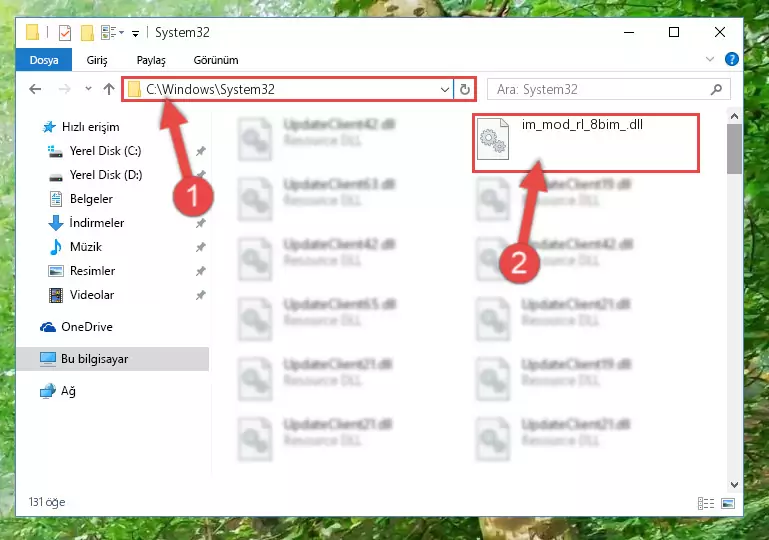
Task: Click the search magnifier icon
Action: coord(716,89)
